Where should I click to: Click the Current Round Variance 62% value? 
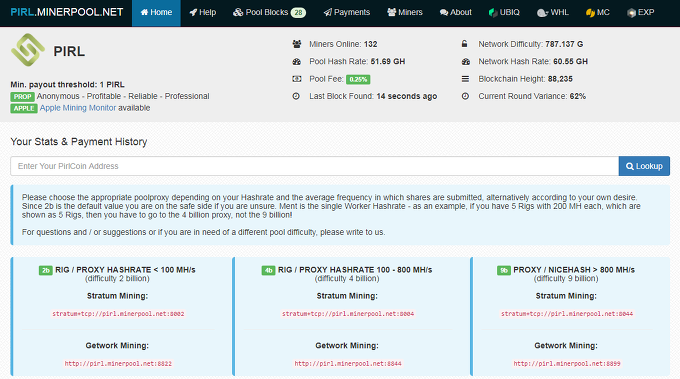click(578, 96)
